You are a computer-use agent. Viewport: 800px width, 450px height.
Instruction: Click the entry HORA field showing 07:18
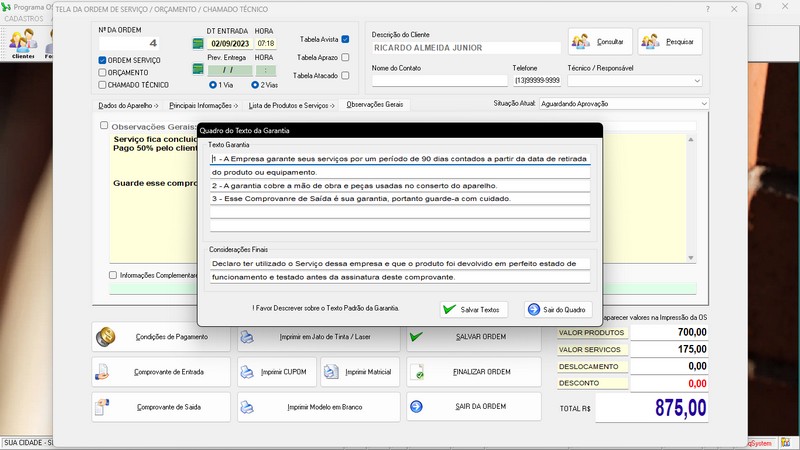point(266,44)
